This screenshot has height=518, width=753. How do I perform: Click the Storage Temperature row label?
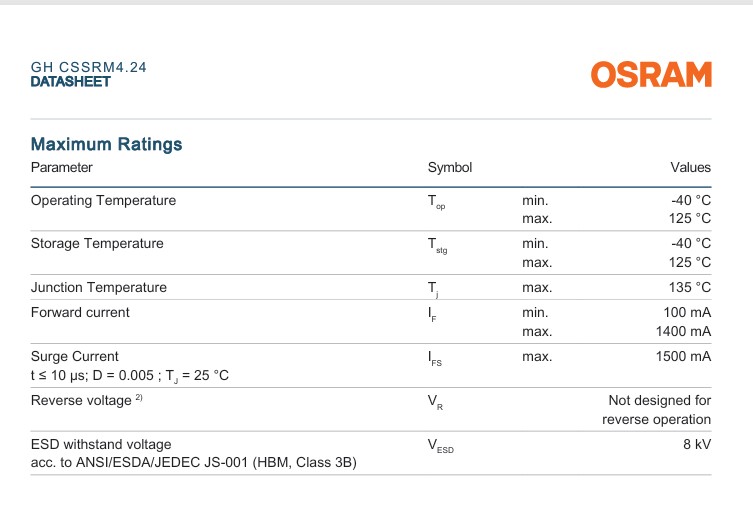[x=97, y=243]
